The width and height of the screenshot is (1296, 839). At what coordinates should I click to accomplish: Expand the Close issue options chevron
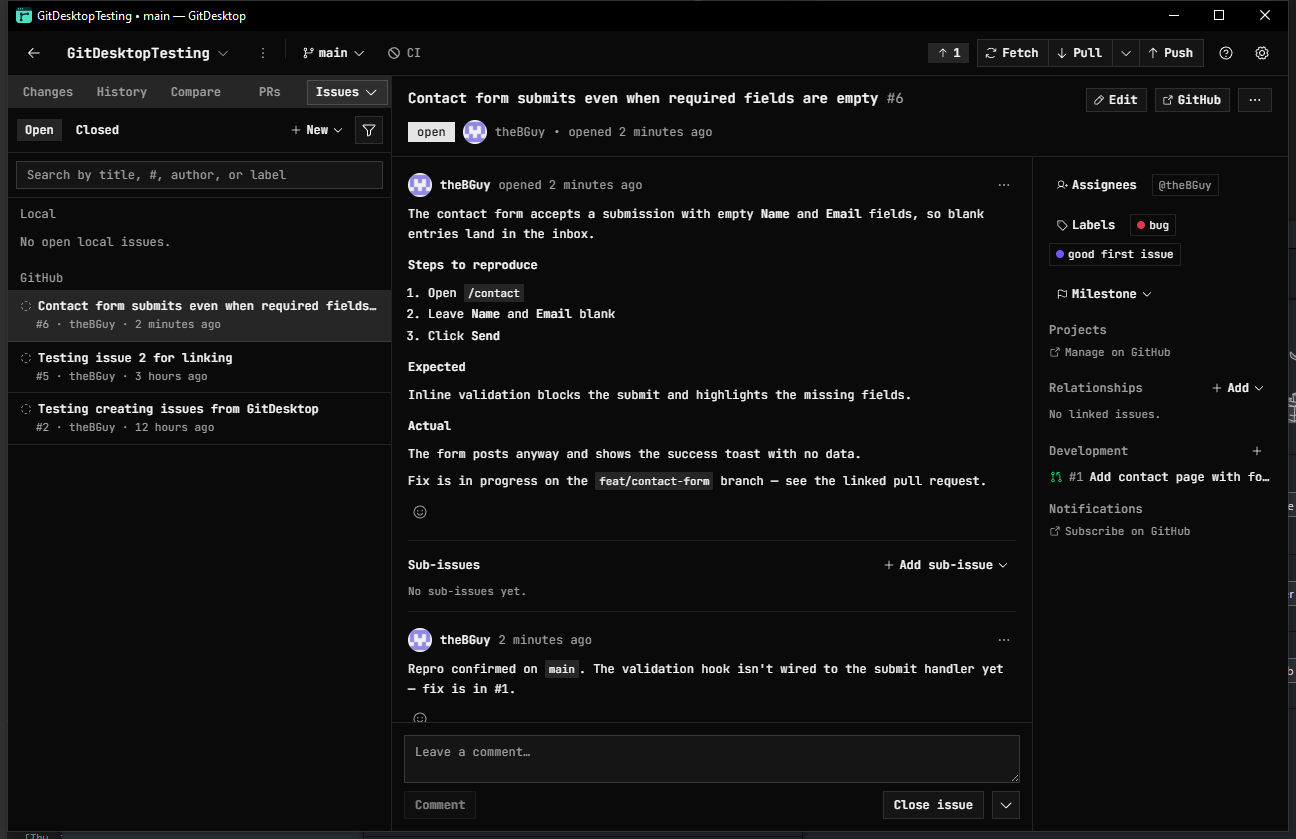1005,805
